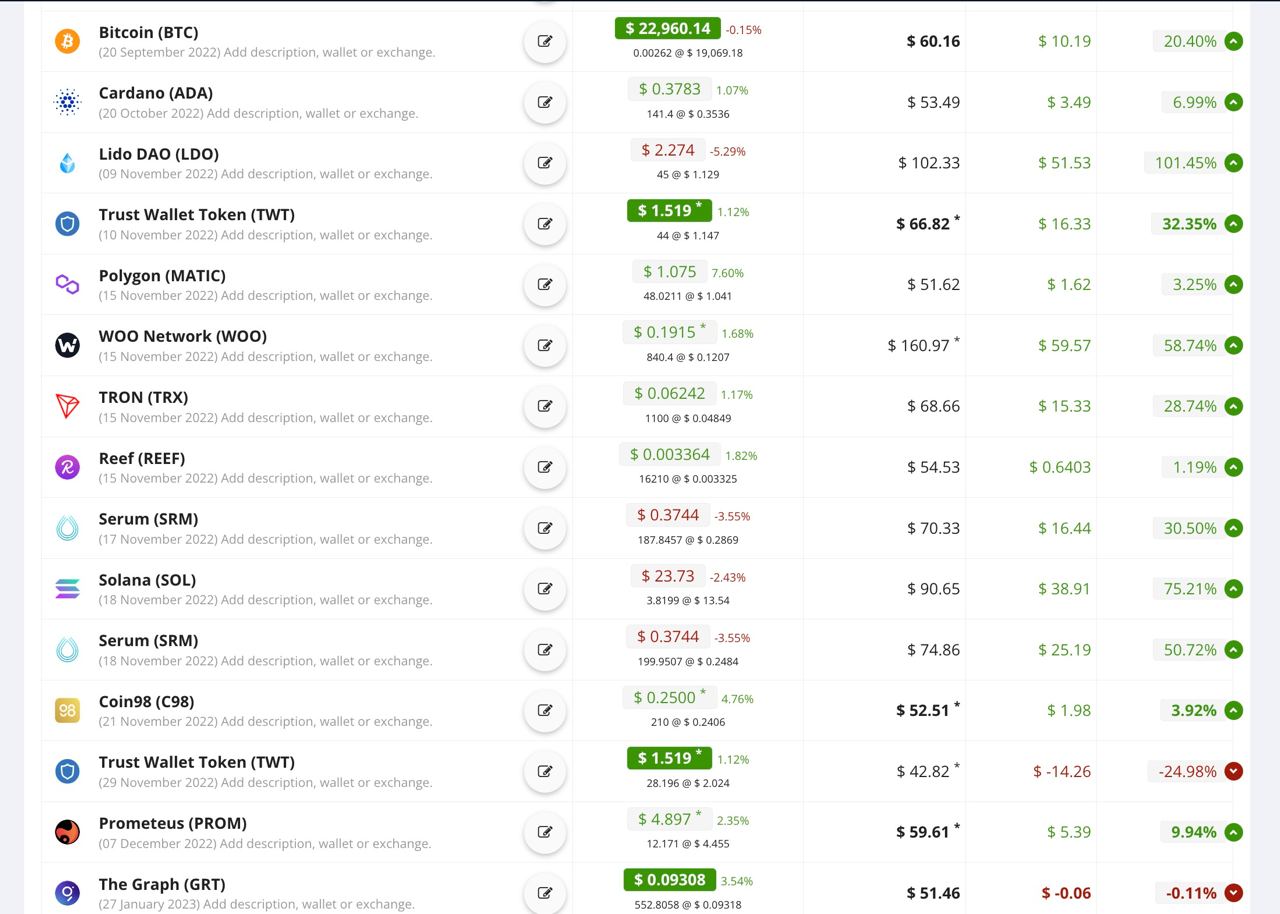Image resolution: width=1280 pixels, height=914 pixels.
Task: Click Bitcoin holdings value $ 60.16
Action: pyautogui.click(x=933, y=41)
